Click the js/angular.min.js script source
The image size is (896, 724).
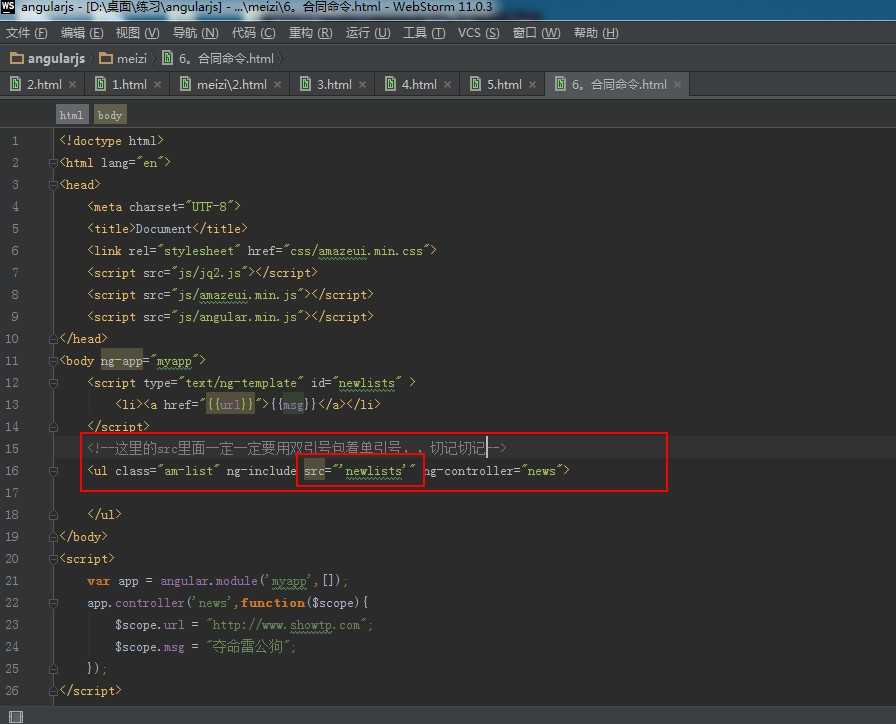[237, 317]
